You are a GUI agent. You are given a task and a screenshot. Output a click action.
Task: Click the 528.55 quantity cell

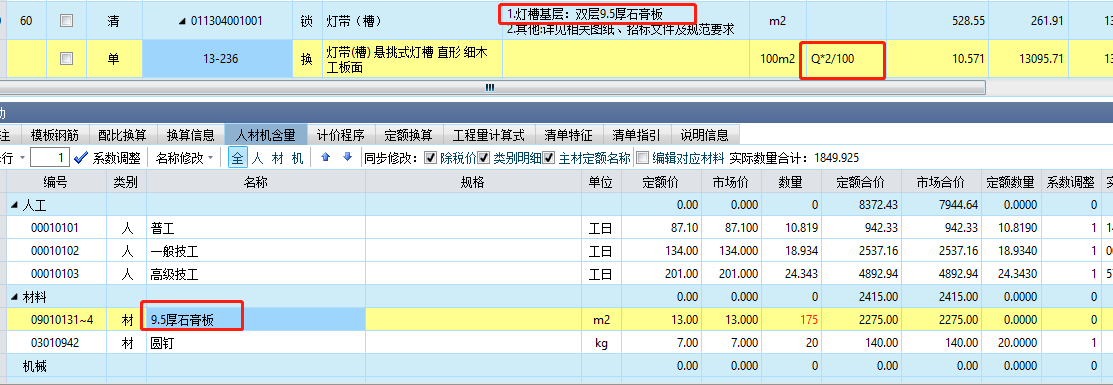[938, 21]
